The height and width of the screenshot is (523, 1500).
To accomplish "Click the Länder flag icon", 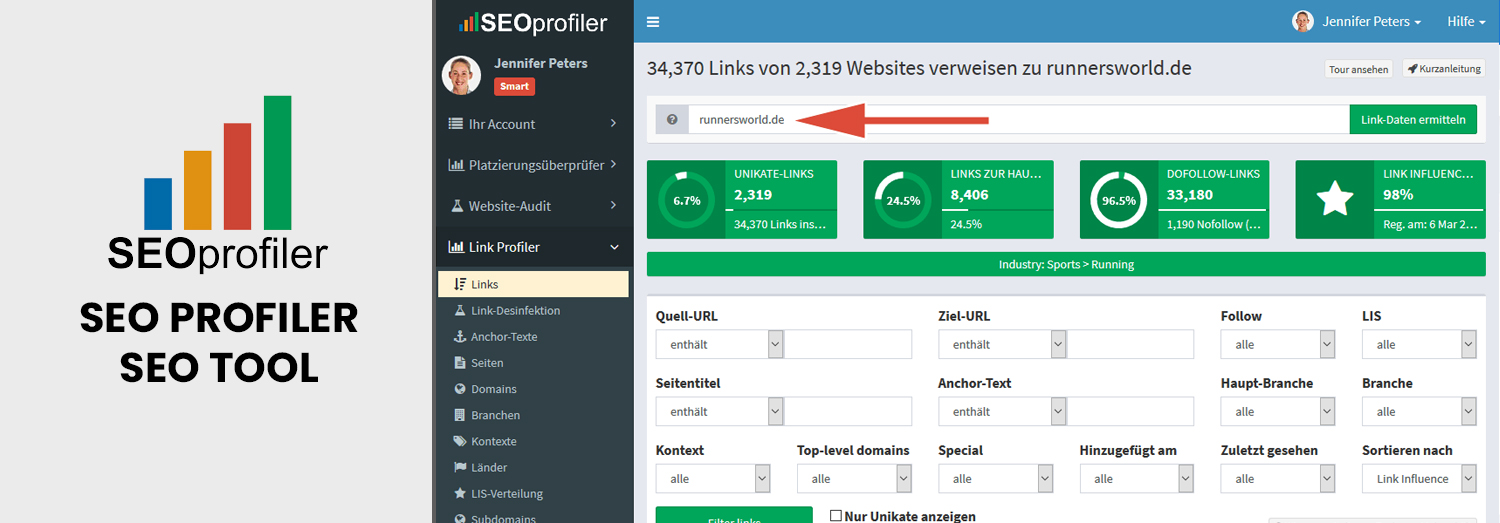I will pos(460,467).
